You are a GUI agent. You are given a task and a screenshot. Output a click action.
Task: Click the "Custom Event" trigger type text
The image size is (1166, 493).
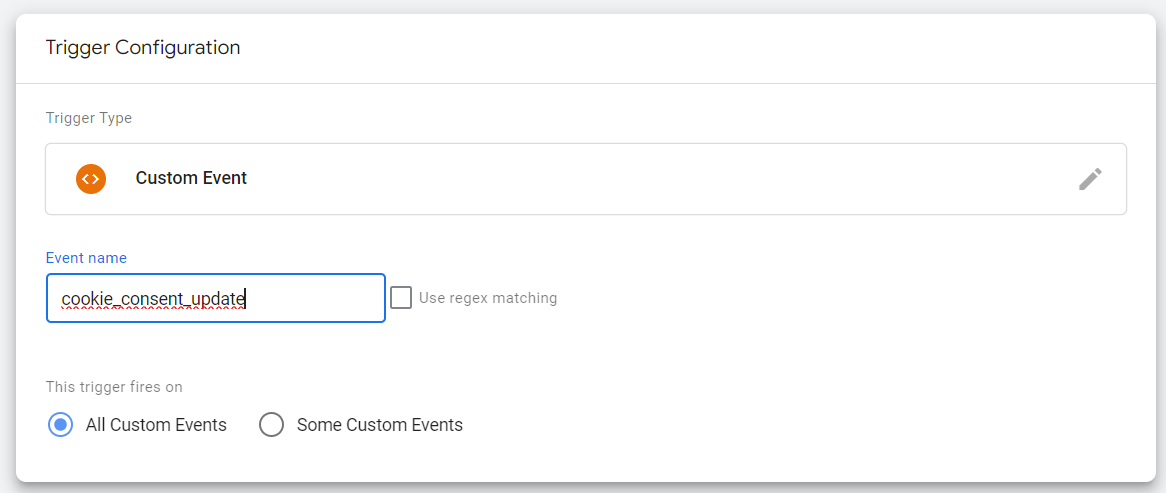tap(191, 179)
